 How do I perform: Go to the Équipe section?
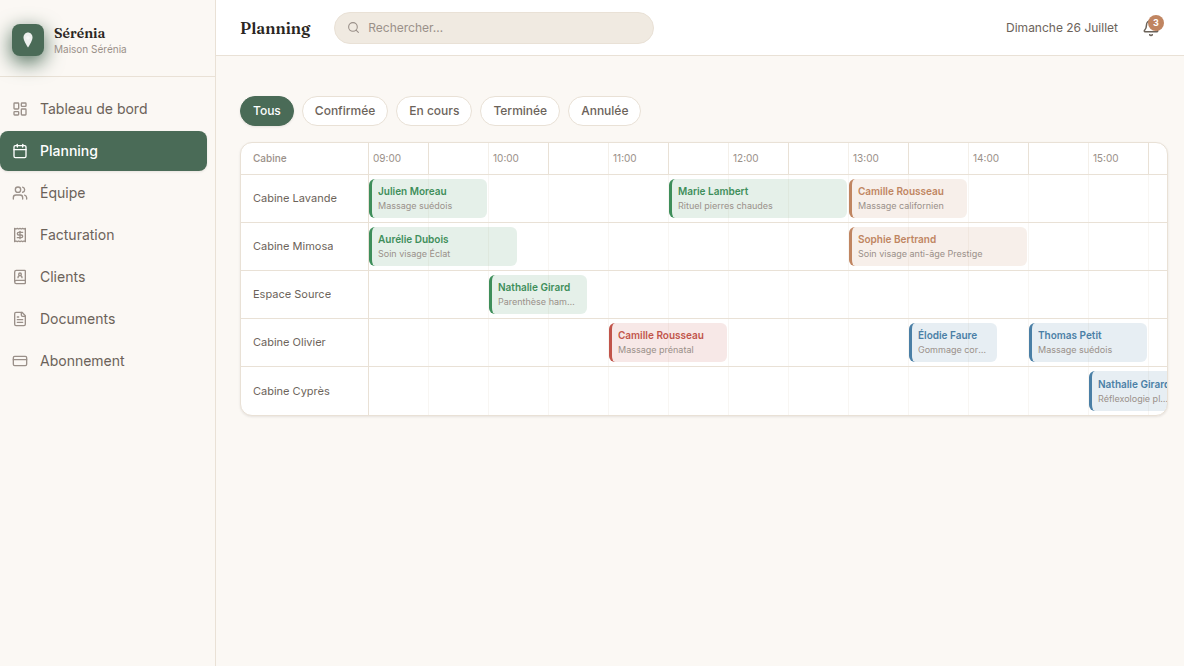[x=103, y=193]
